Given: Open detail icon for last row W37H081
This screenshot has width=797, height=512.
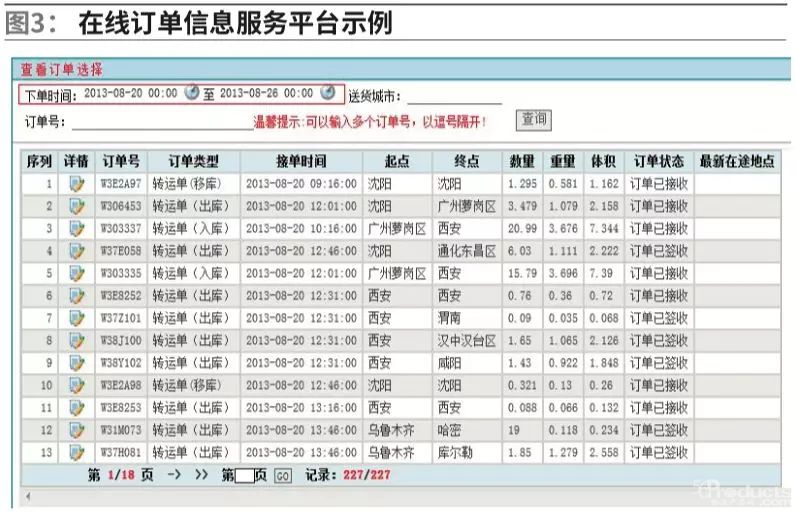Looking at the screenshot, I should 76,452.
